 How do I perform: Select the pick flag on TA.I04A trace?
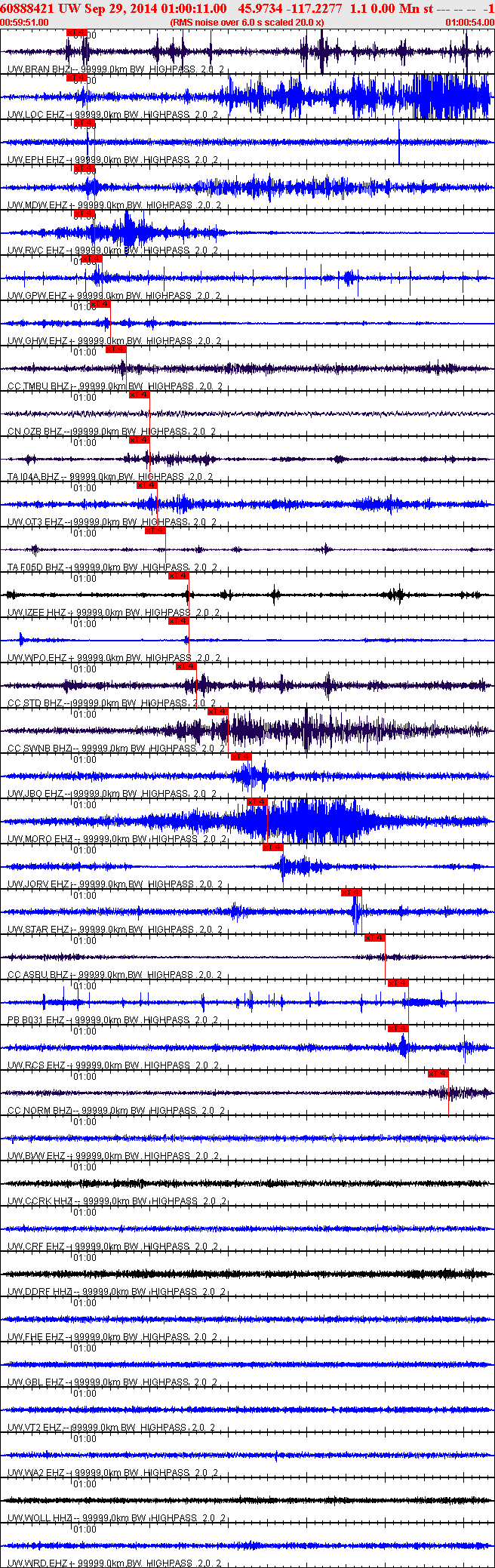click(x=140, y=440)
